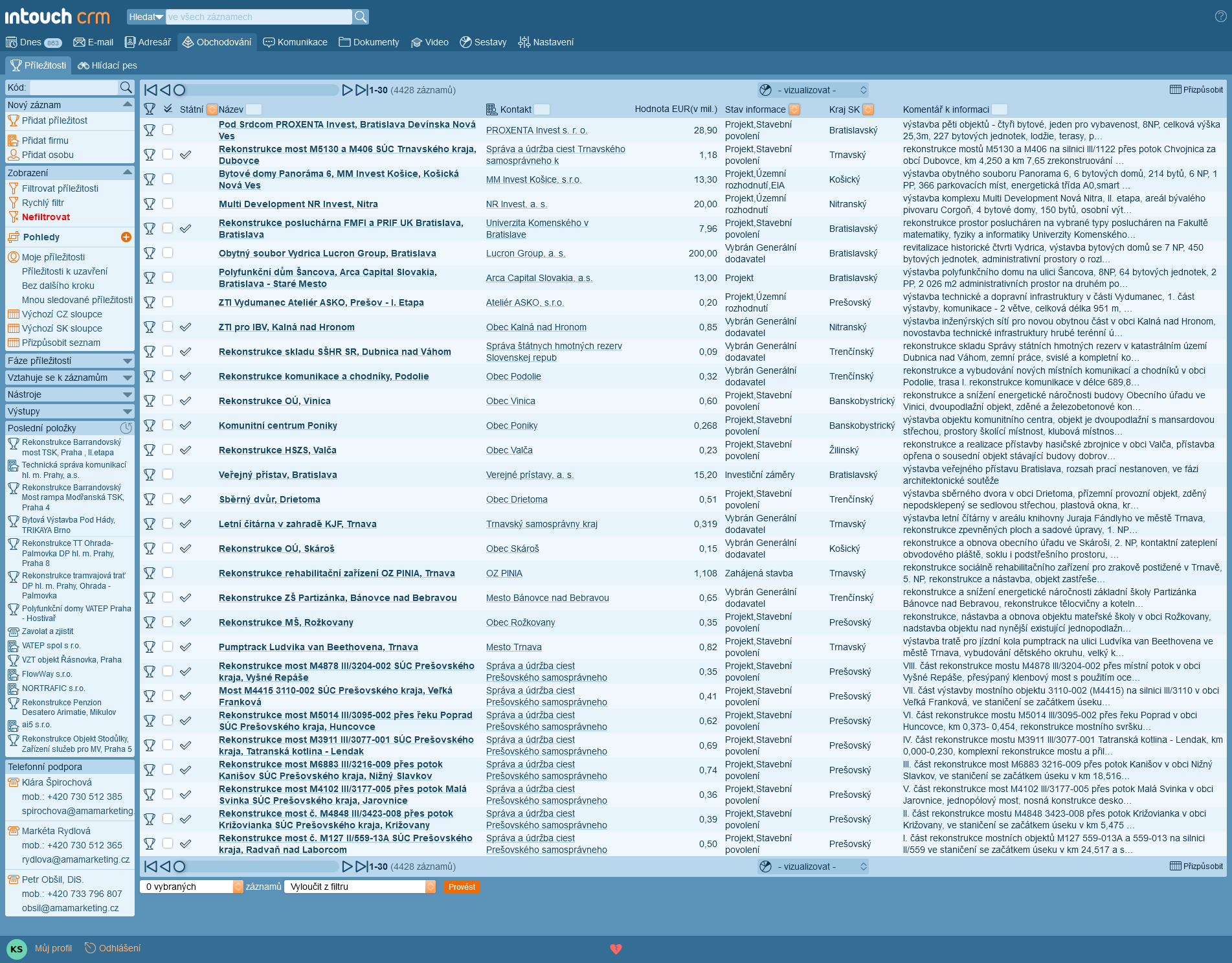Click trophy icon for Veřejný přístav row
The width and height of the screenshot is (1232, 963).
pos(150,475)
